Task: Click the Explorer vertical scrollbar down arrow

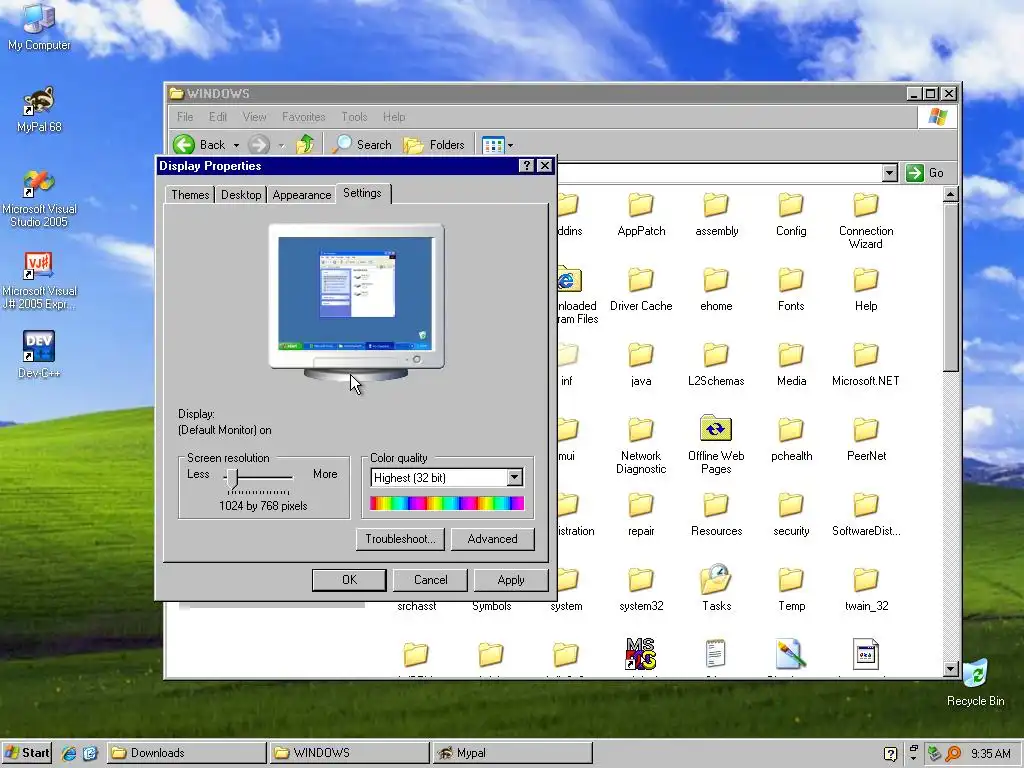Action: tap(951, 669)
